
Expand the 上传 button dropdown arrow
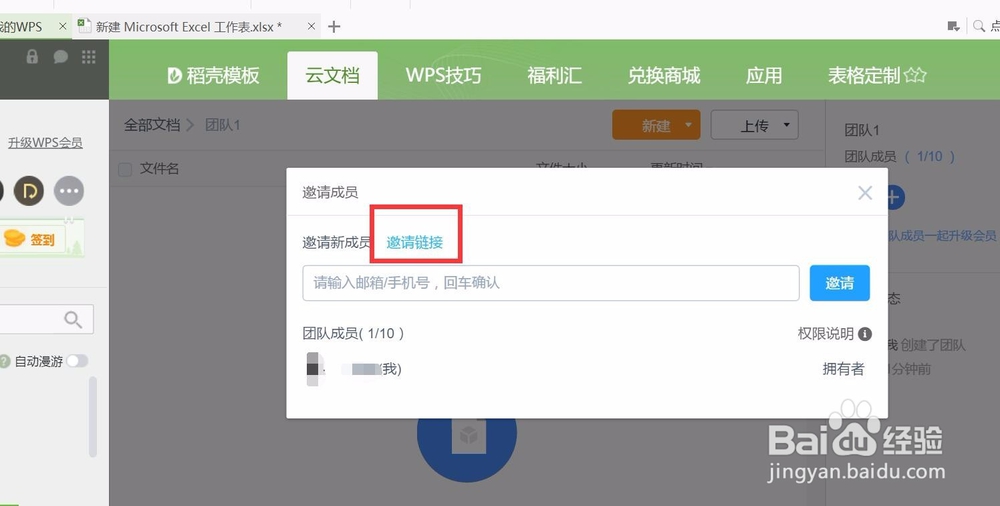tap(786, 125)
